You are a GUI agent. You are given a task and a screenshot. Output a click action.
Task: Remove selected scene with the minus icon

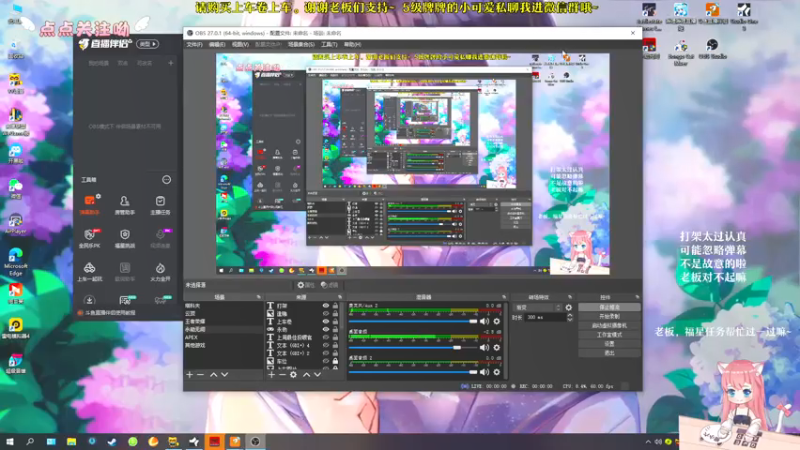click(201, 375)
